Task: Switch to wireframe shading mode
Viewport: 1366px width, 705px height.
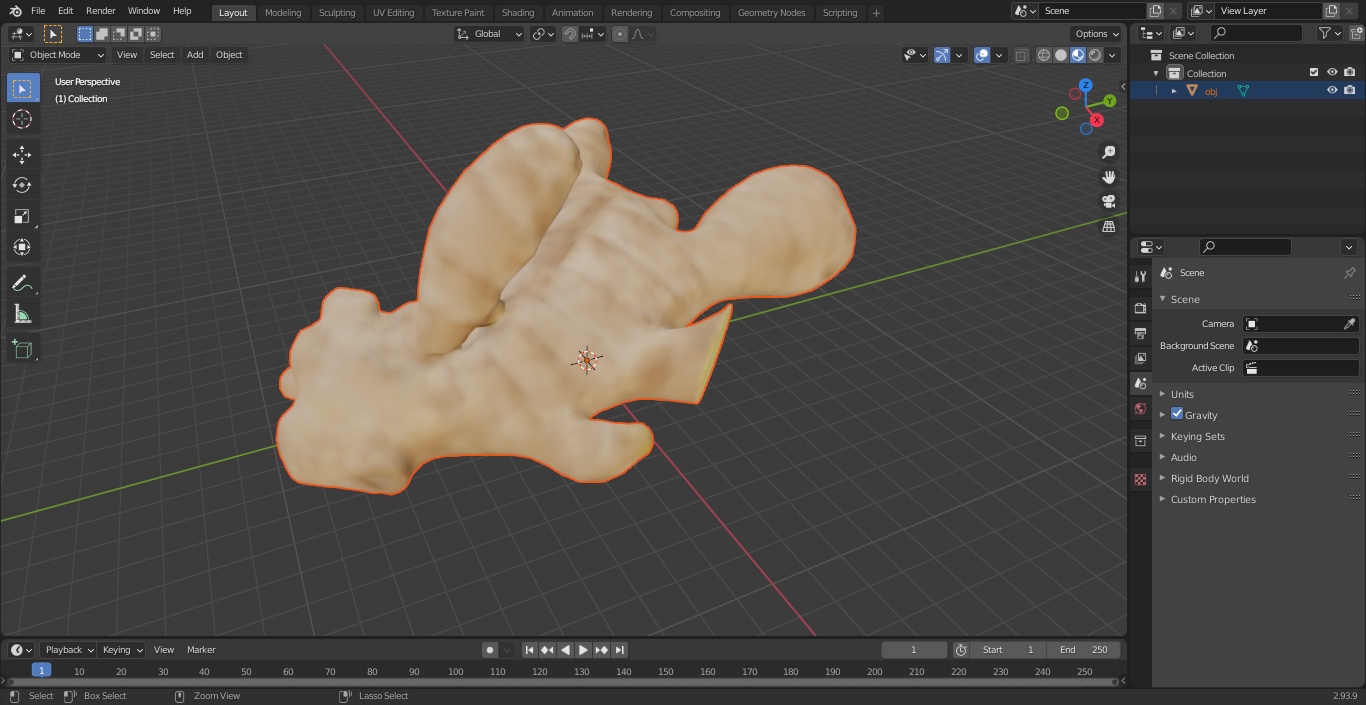Action: pos(1044,55)
